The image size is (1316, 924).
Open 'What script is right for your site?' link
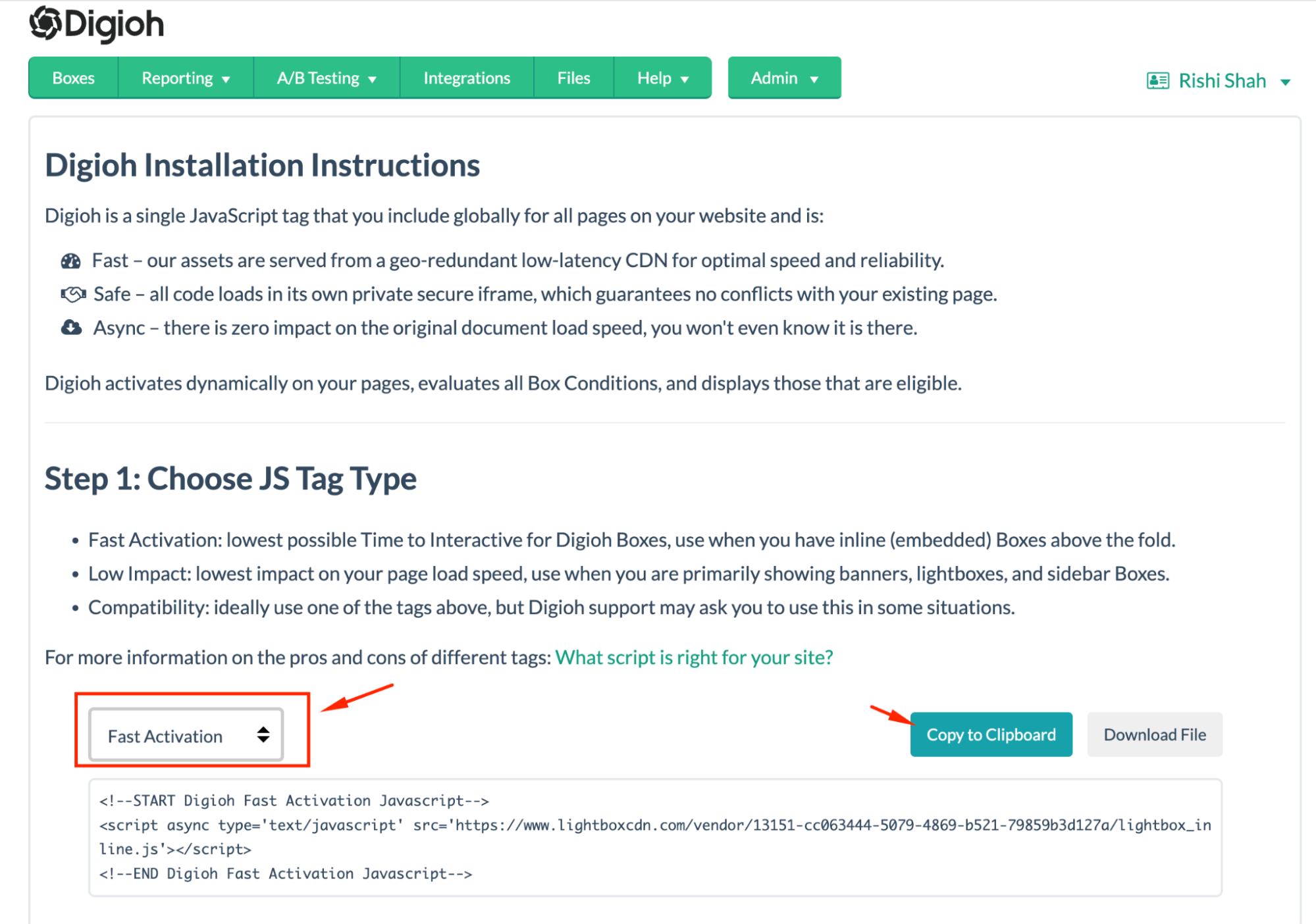694,657
